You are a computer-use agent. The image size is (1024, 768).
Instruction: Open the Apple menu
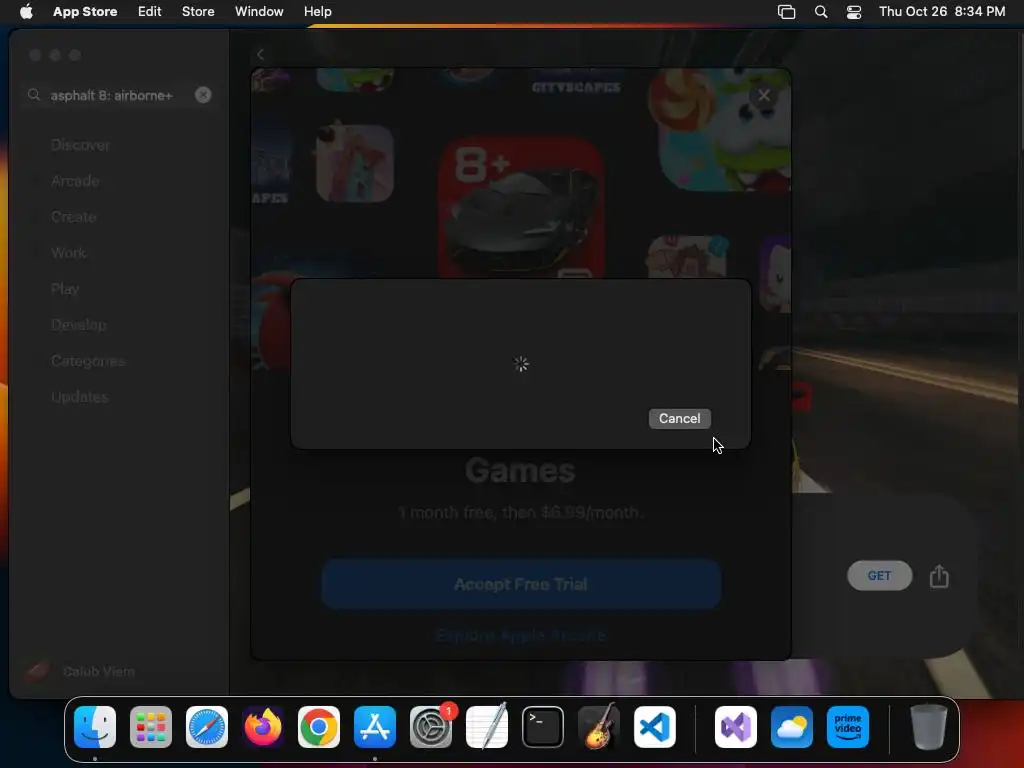tap(26, 12)
